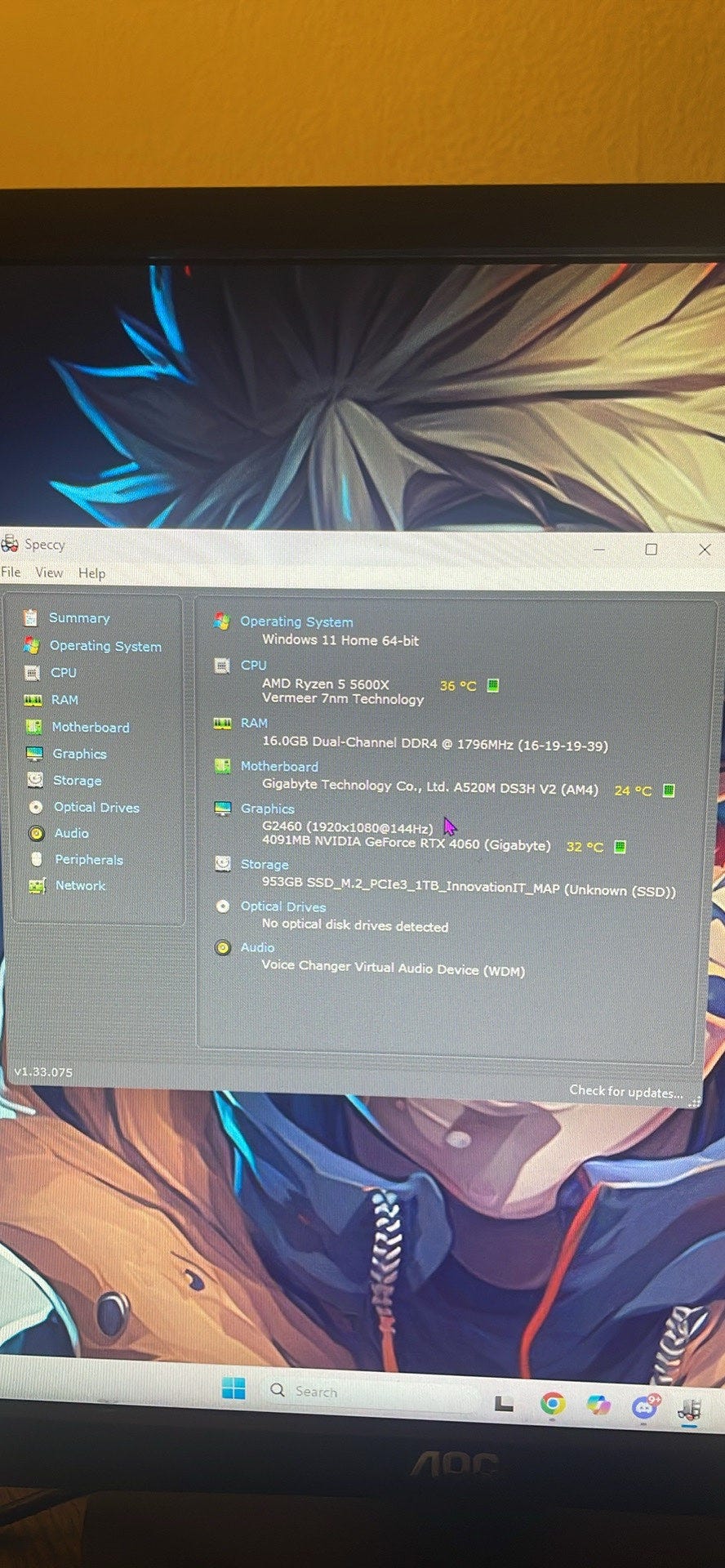725x1568 pixels.
Task: Select the Motherboard icon in sidebar
Action: [33, 727]
